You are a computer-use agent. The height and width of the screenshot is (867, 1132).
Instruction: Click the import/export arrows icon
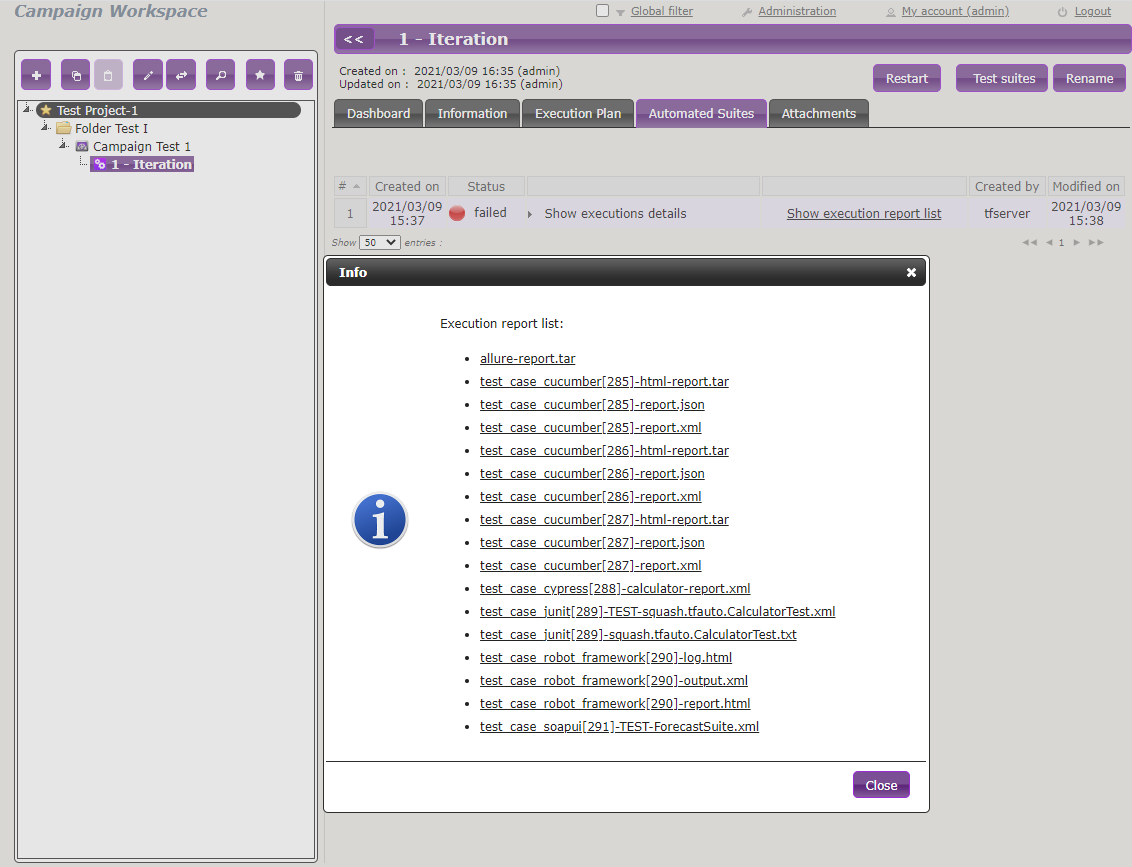(x=181, y=75)
